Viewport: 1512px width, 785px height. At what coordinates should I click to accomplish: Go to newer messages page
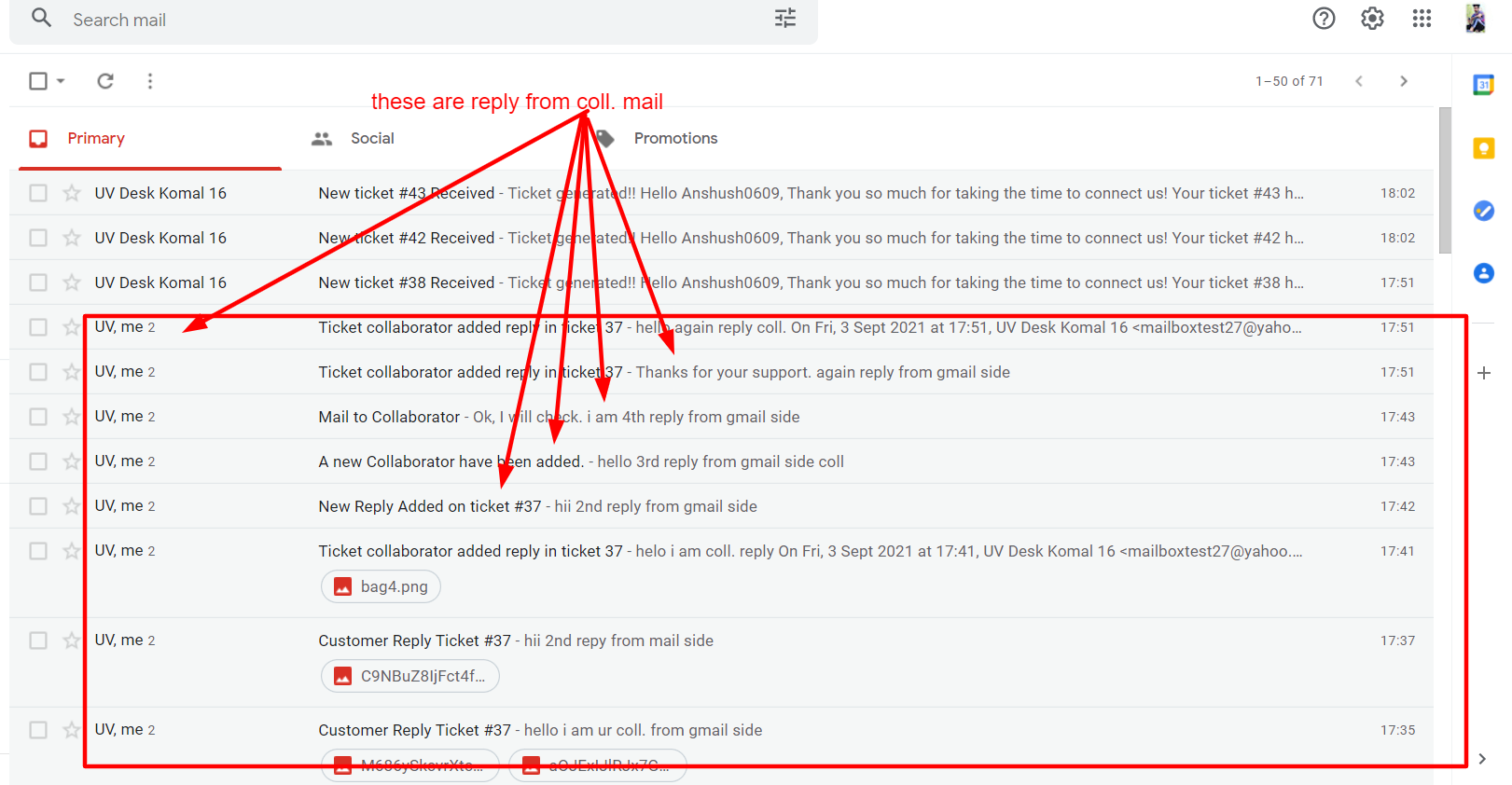(x=1359, y=81)
